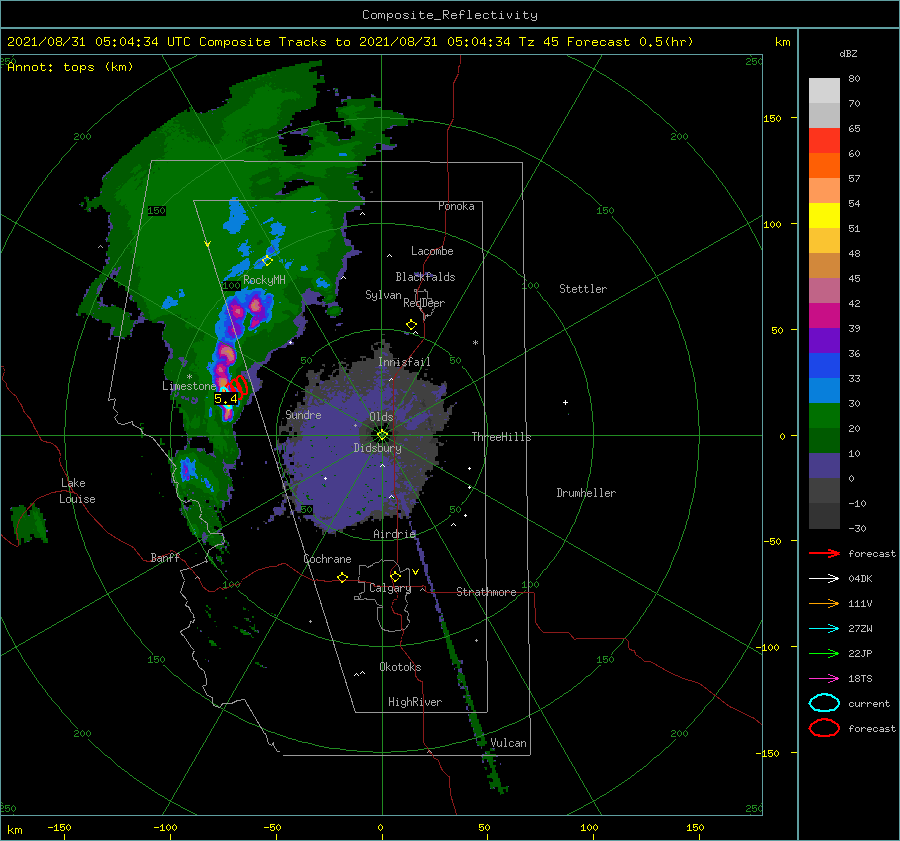
Task: Click the Lacombe town label
Action: click(x=432, y=251)
